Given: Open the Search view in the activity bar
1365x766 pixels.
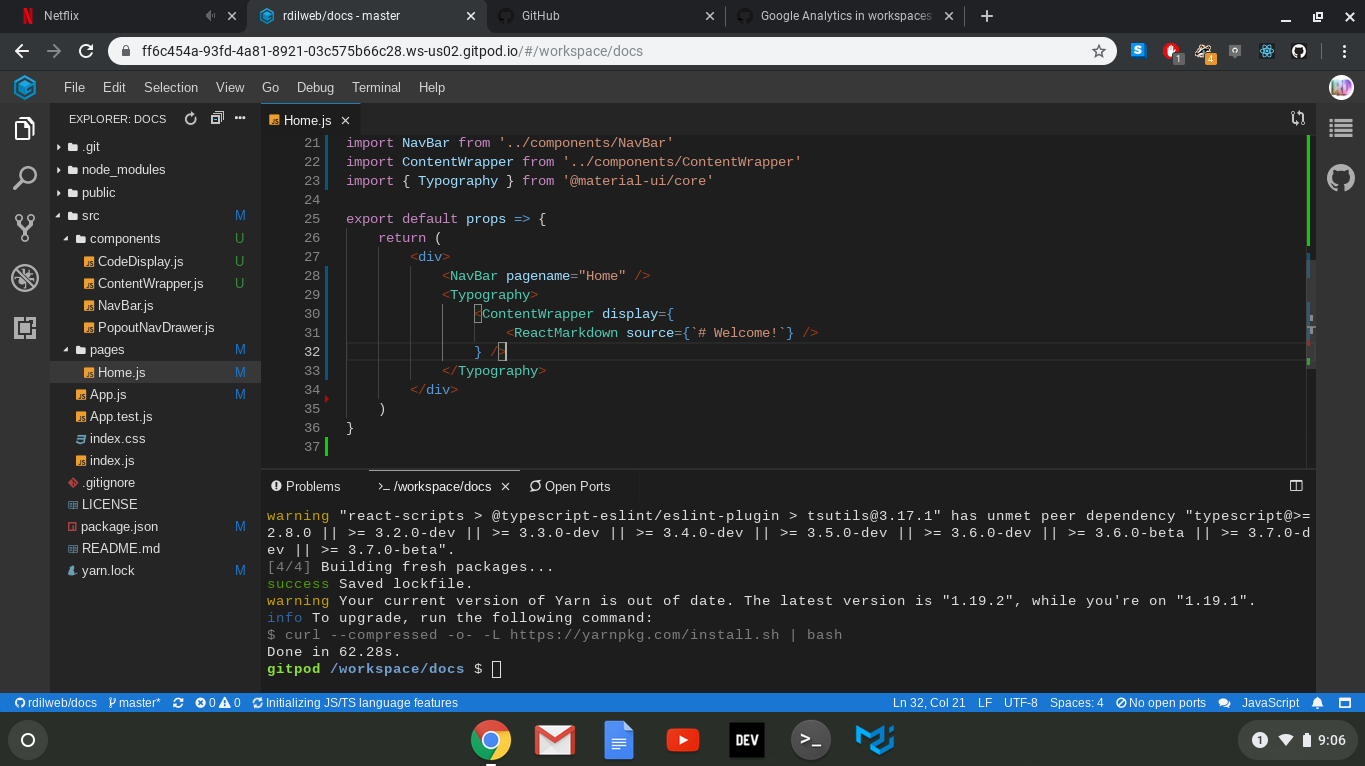Looking at the screenshot, I should (25, 179).
